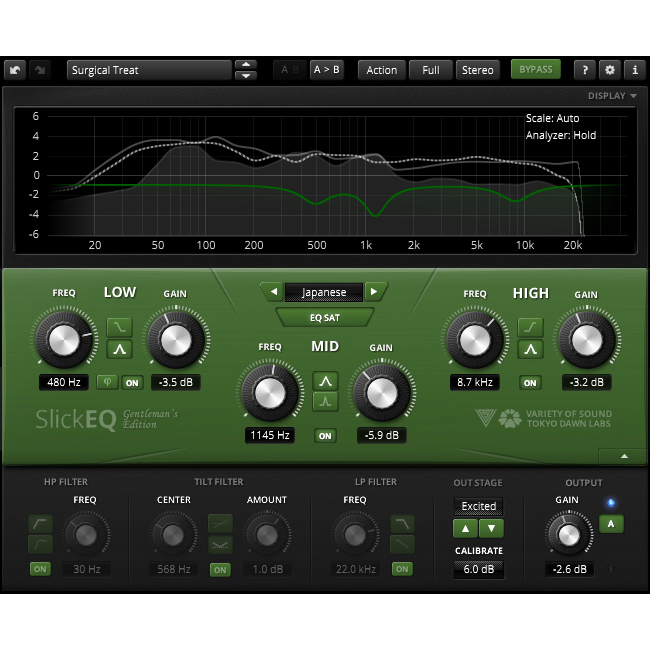Toggle the BYPASS button
The height and width of the screenshot is (650, 650).
tap(536, 69)
